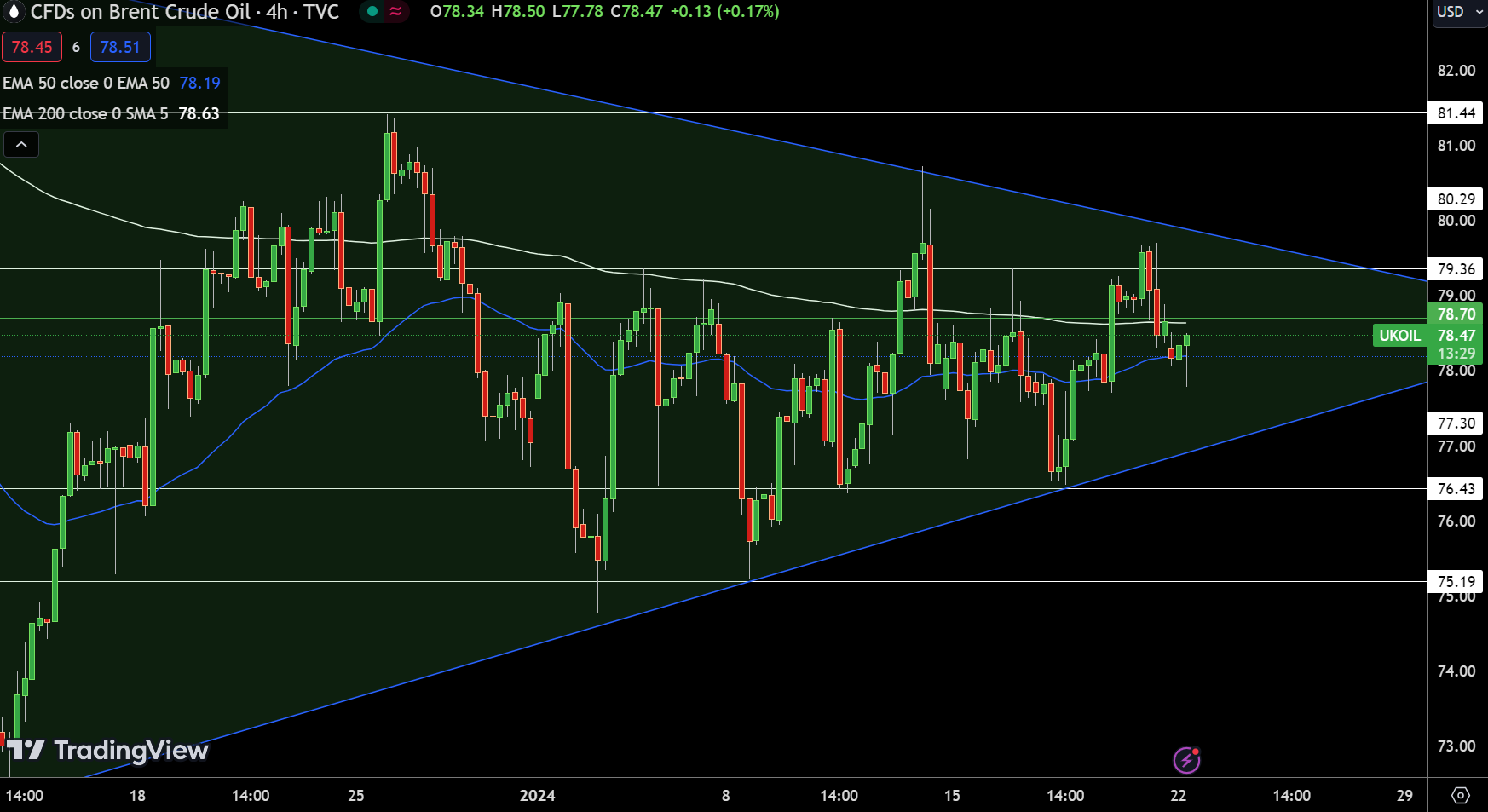Click the 2024 date on time axis

[538, 796]
